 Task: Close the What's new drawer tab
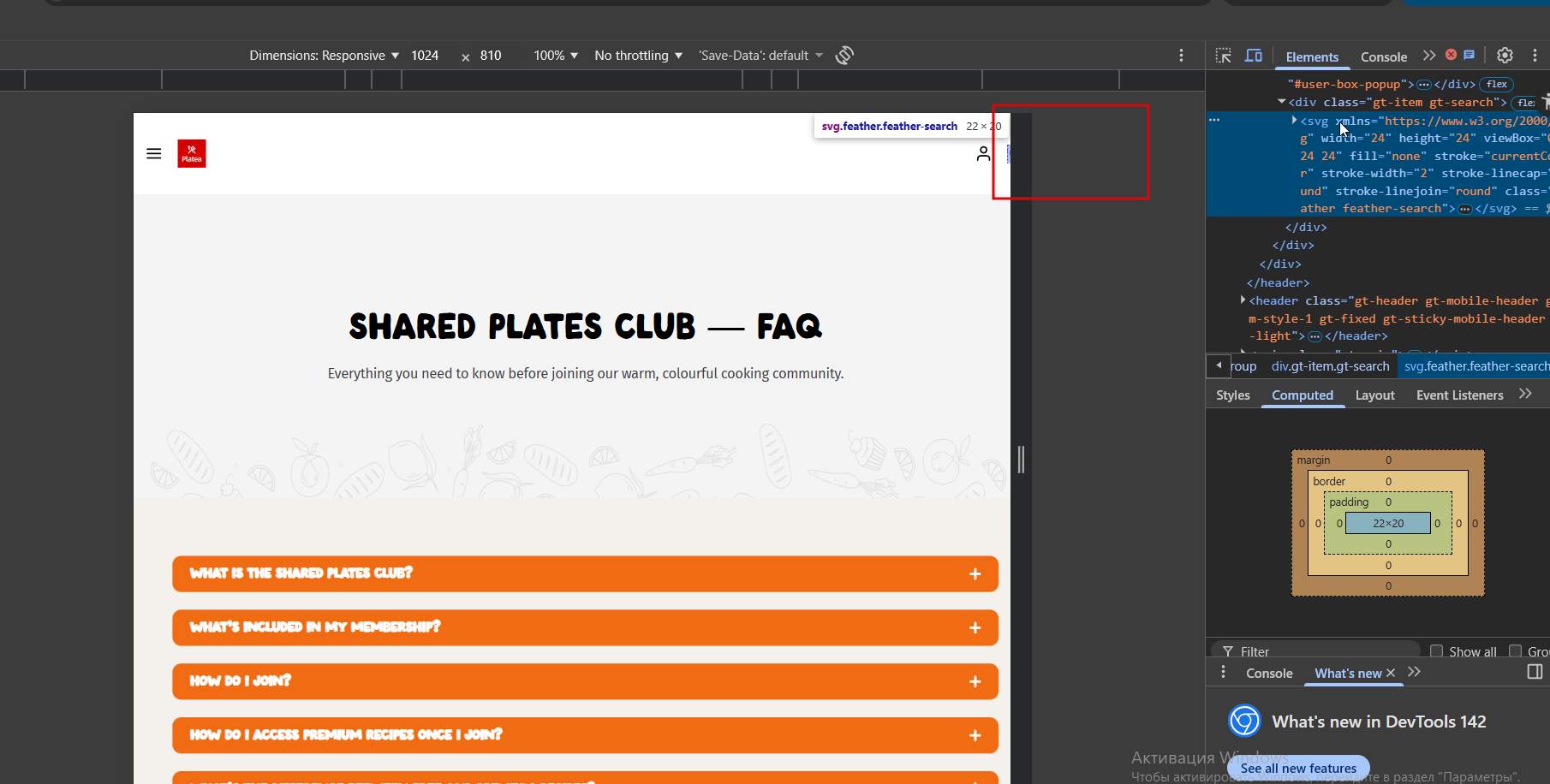click(1391, 673)
